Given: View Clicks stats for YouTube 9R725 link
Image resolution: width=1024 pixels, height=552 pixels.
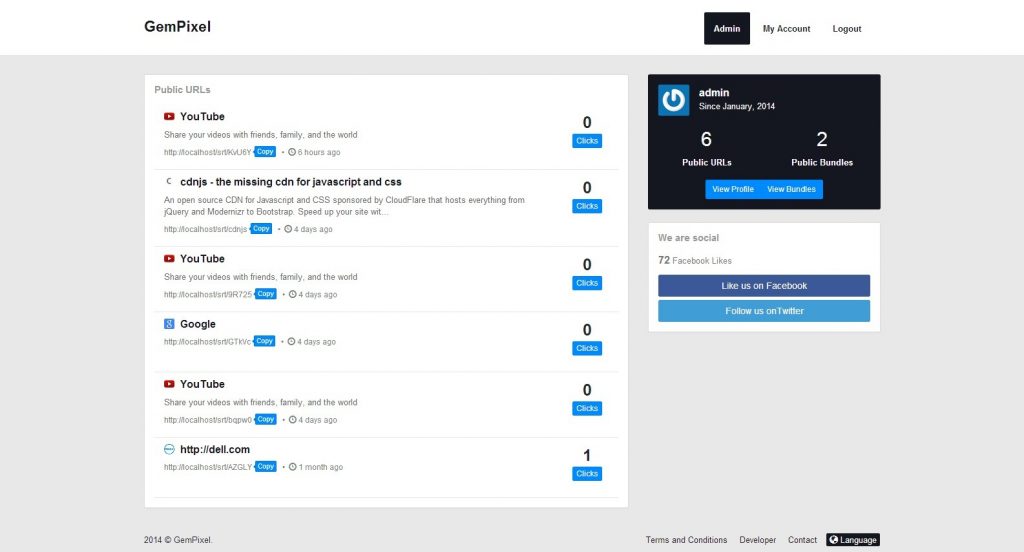Looking at the screenshot, I should pos(586,284).
